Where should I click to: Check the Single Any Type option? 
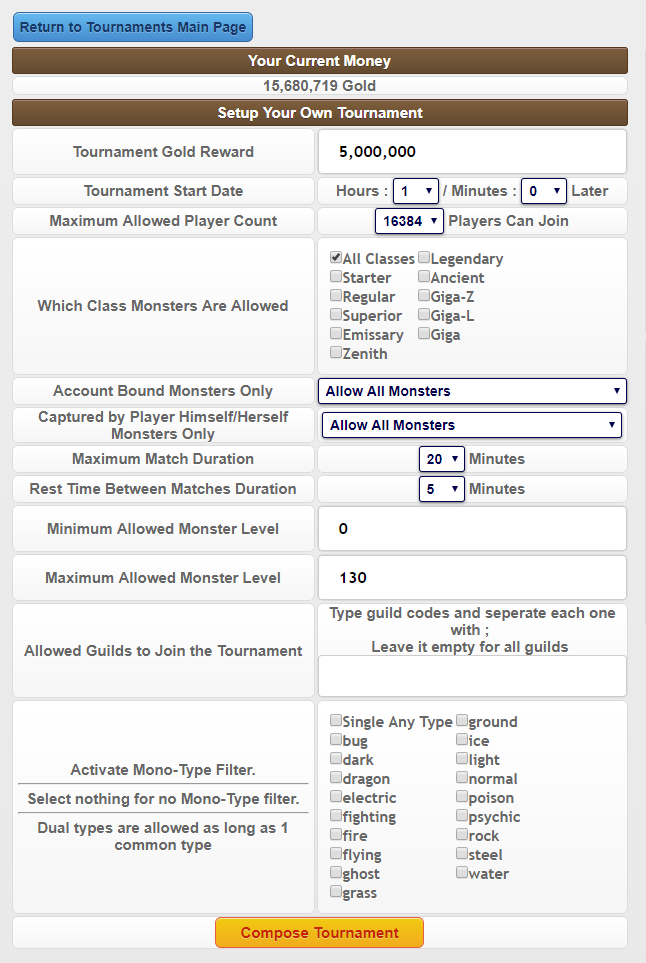point(336,721)
